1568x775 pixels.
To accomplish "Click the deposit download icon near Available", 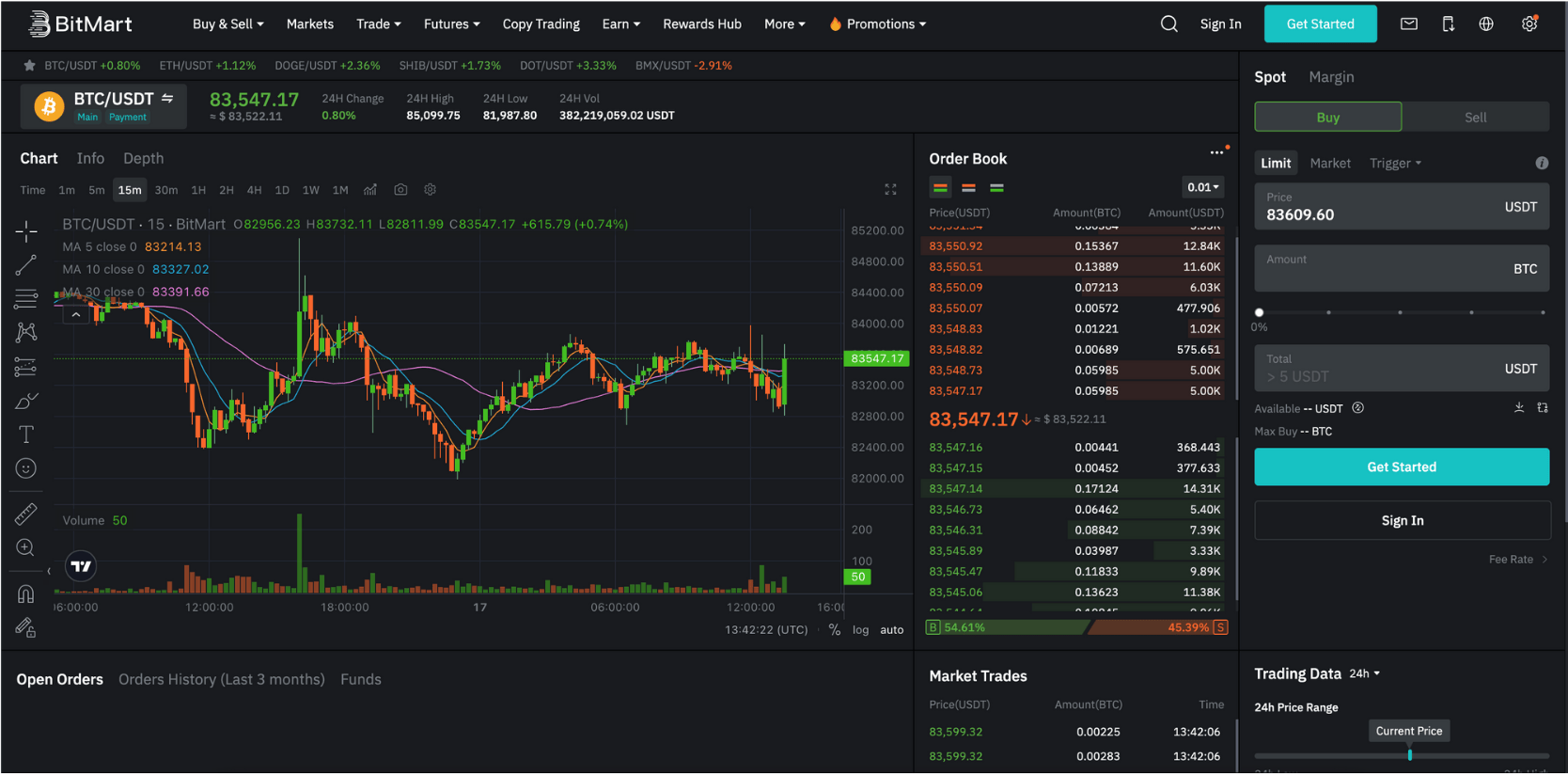I will [x=1519, y=408].
